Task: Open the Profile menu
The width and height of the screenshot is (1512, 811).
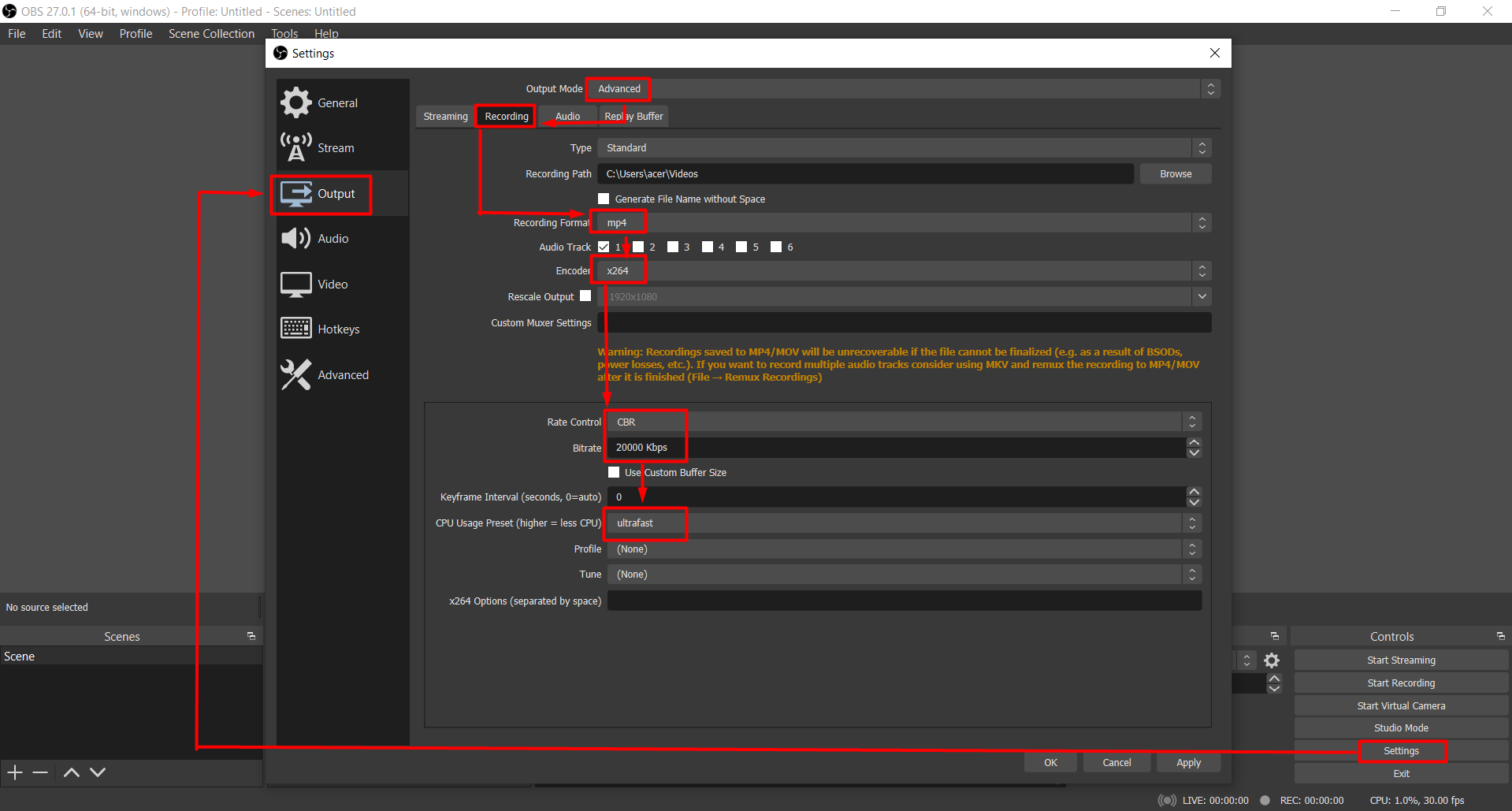Action: pos(136,33)
